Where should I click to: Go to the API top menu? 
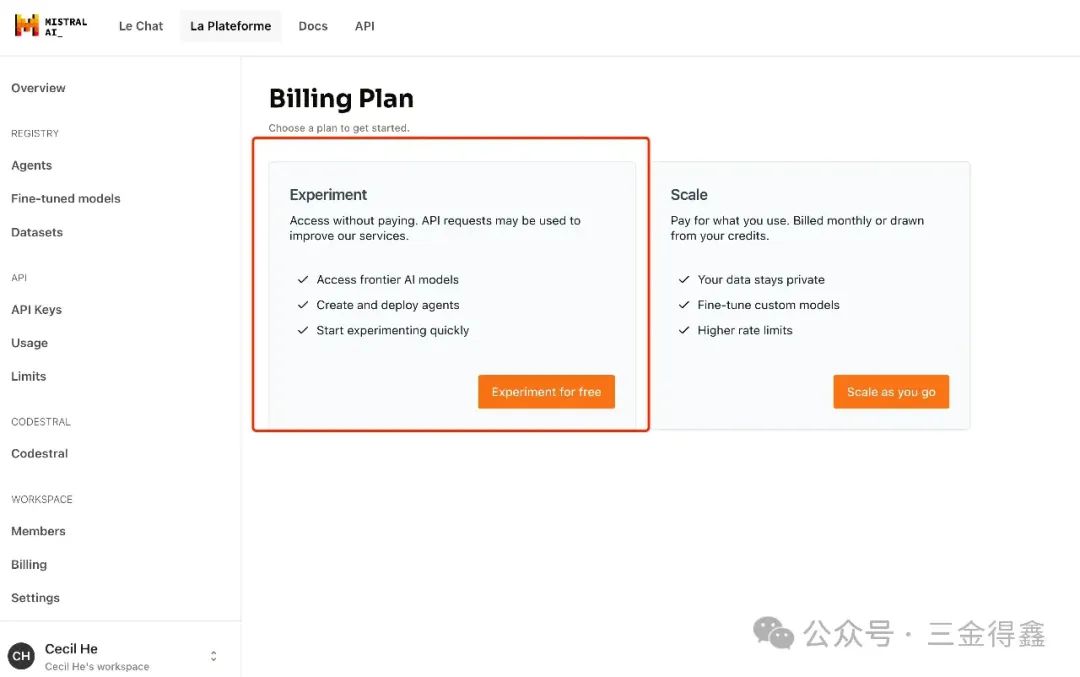(365, 26)
